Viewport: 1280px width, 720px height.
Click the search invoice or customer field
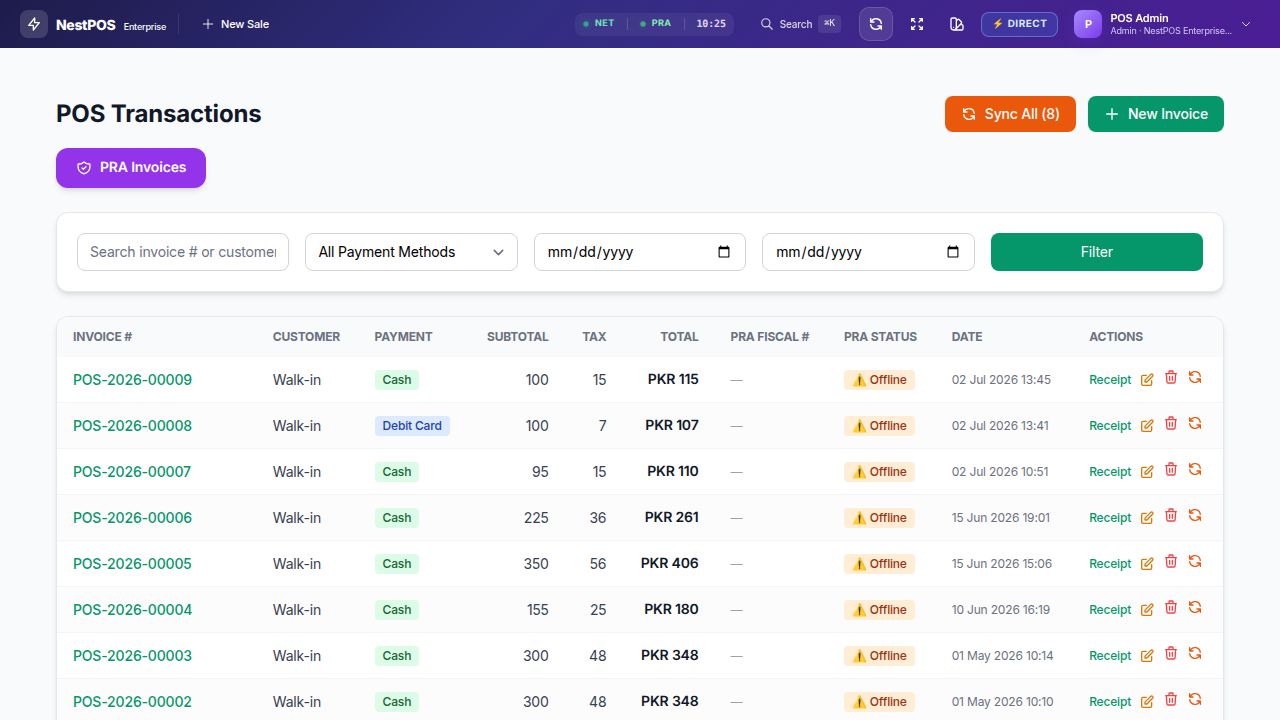tap(183, 252)
